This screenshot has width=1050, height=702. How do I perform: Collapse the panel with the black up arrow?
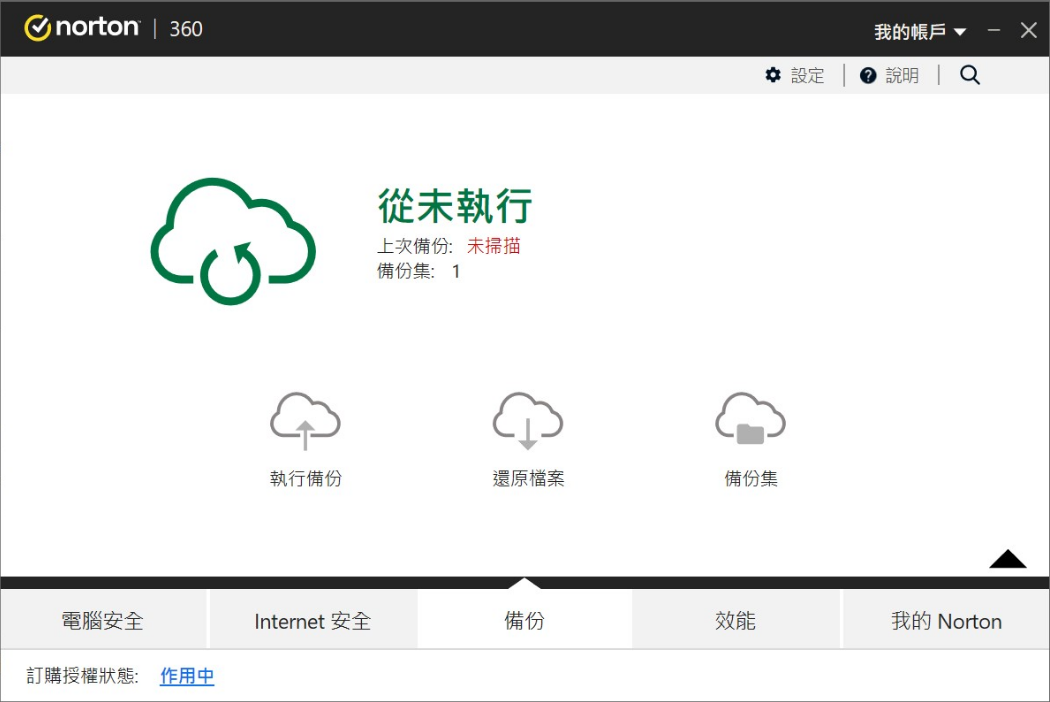tap(1007, 559)
